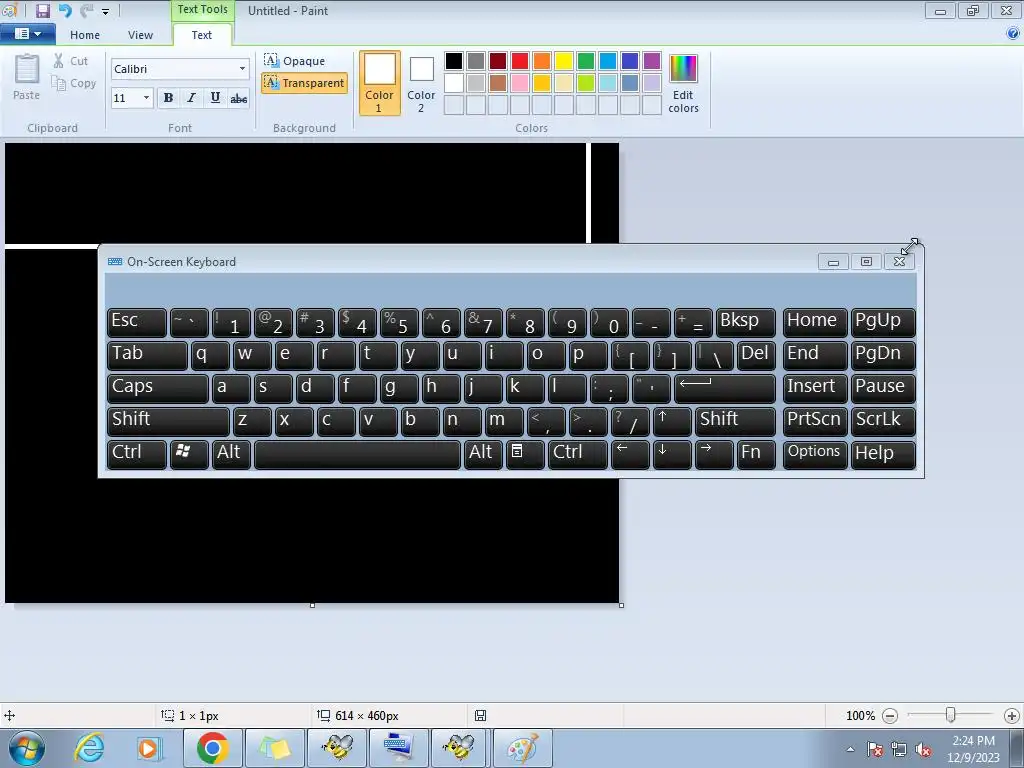Viewport: 1024px width, 768px height.
Task: Click the left arrow key on keyboard
Action: [630, 454]
